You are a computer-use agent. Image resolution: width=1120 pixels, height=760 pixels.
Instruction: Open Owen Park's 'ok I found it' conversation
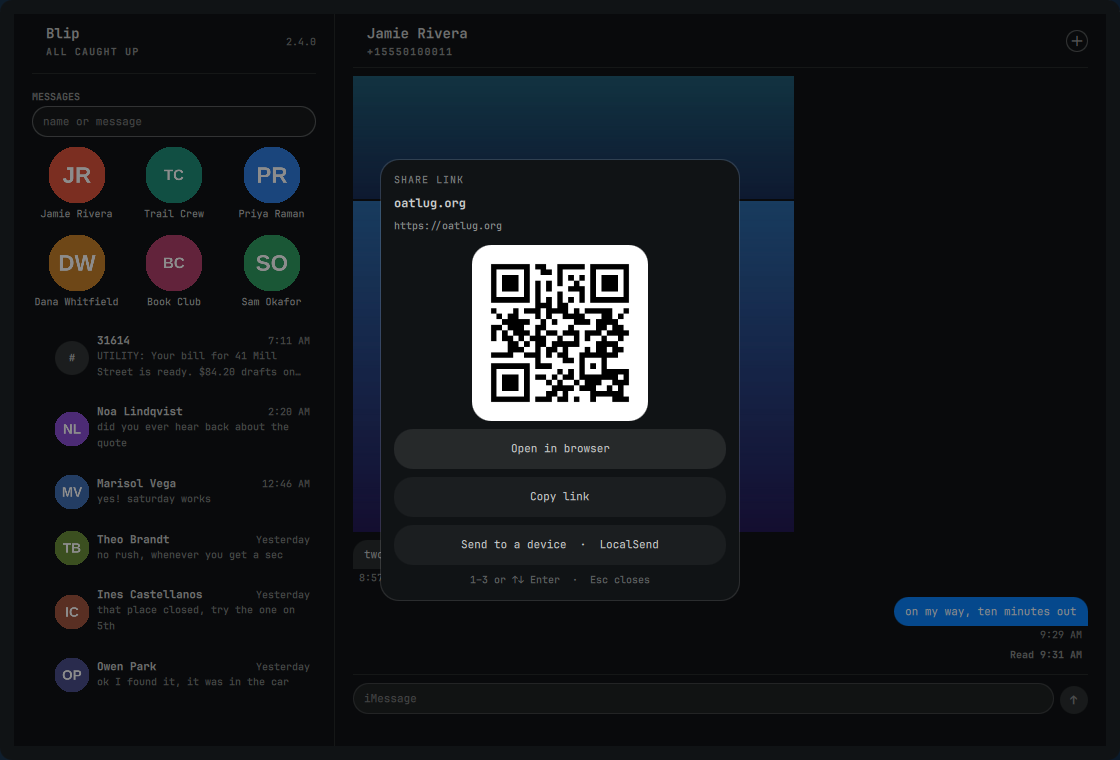pyautogui.click(x=174, y=674)
